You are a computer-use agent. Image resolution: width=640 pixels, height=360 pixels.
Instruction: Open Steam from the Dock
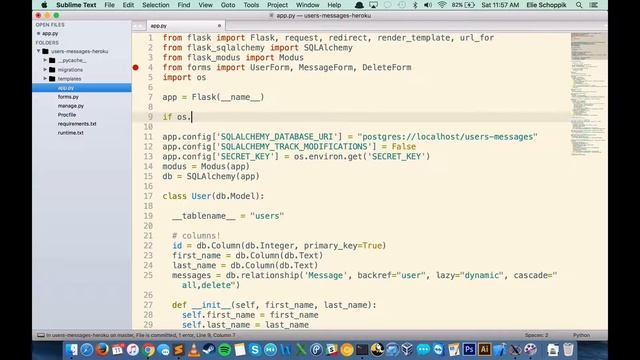tap(209, 350)
